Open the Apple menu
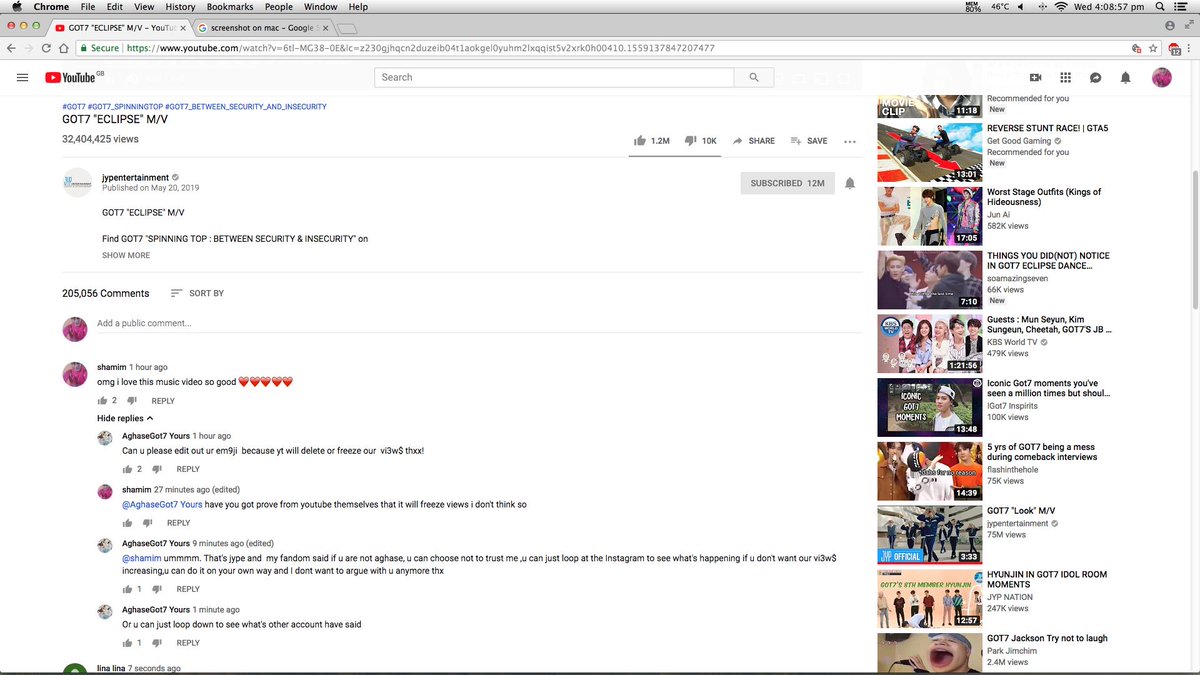This screenshot has height=675, width=1200. pos(17,7)
